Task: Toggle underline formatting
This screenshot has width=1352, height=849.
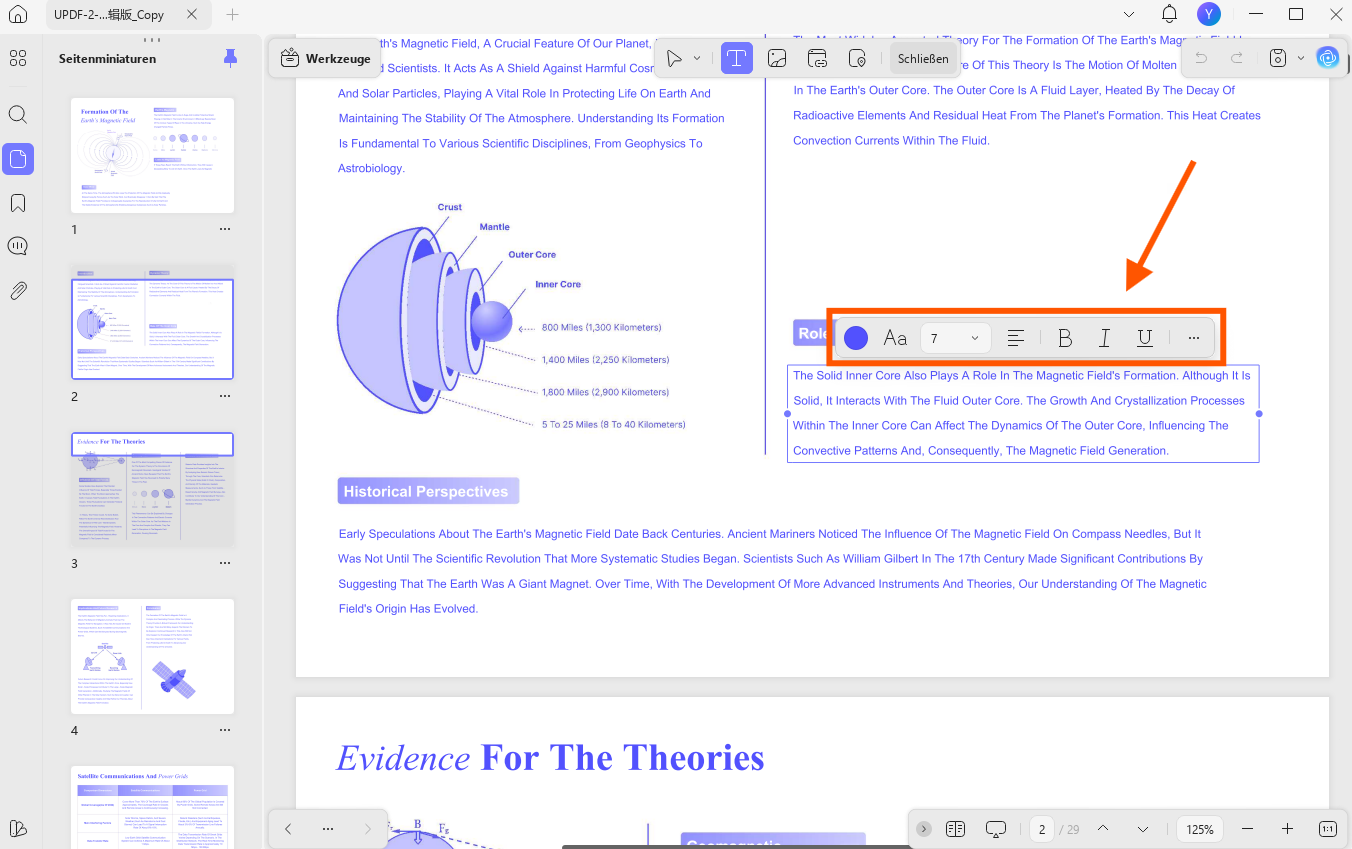Action: tap(1145, 338)
